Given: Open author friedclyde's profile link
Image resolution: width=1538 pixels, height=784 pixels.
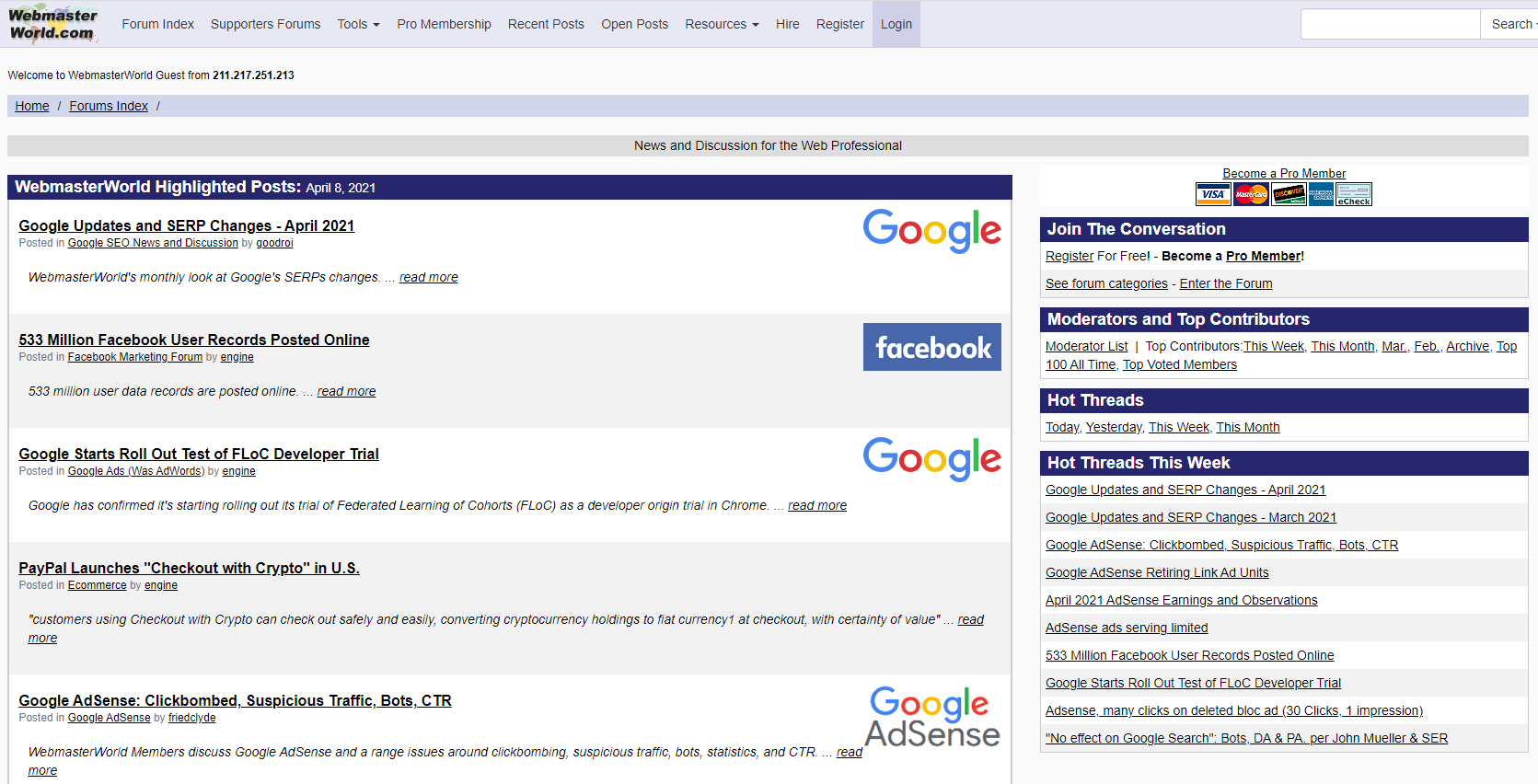Looking at the screenshot, I should [x=192, y=718].
